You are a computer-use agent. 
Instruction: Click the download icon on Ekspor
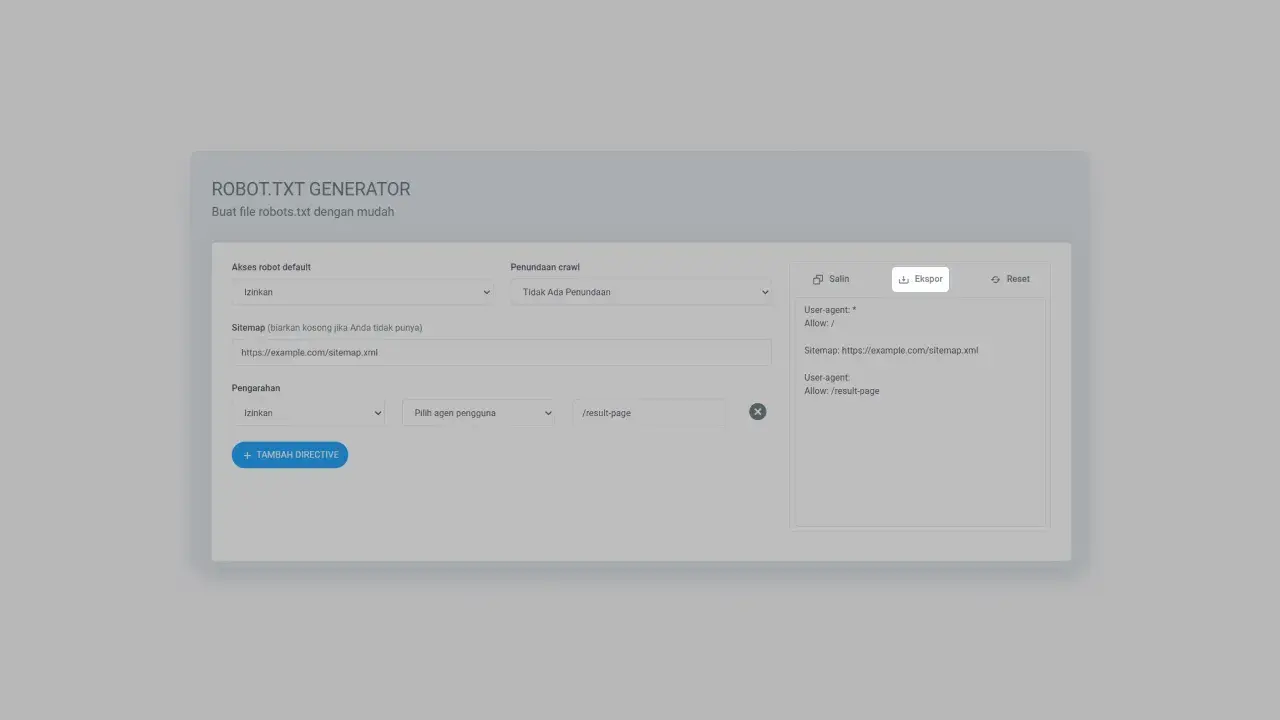click(904, 280)
